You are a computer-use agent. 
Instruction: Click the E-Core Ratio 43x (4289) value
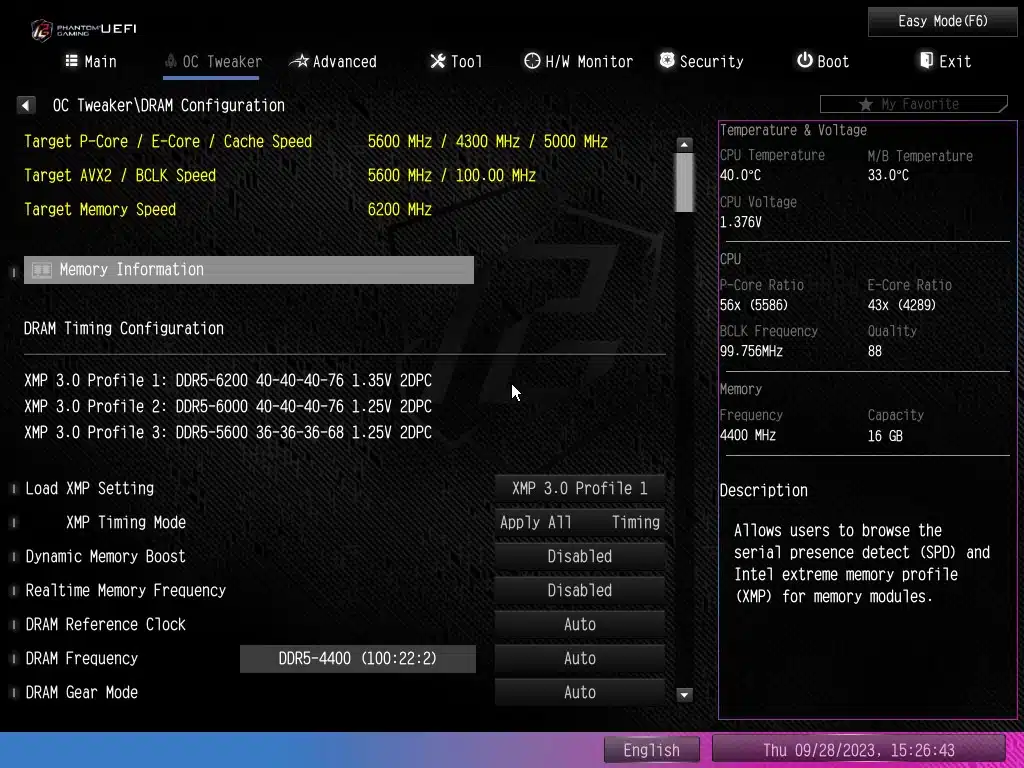point(902,305)
